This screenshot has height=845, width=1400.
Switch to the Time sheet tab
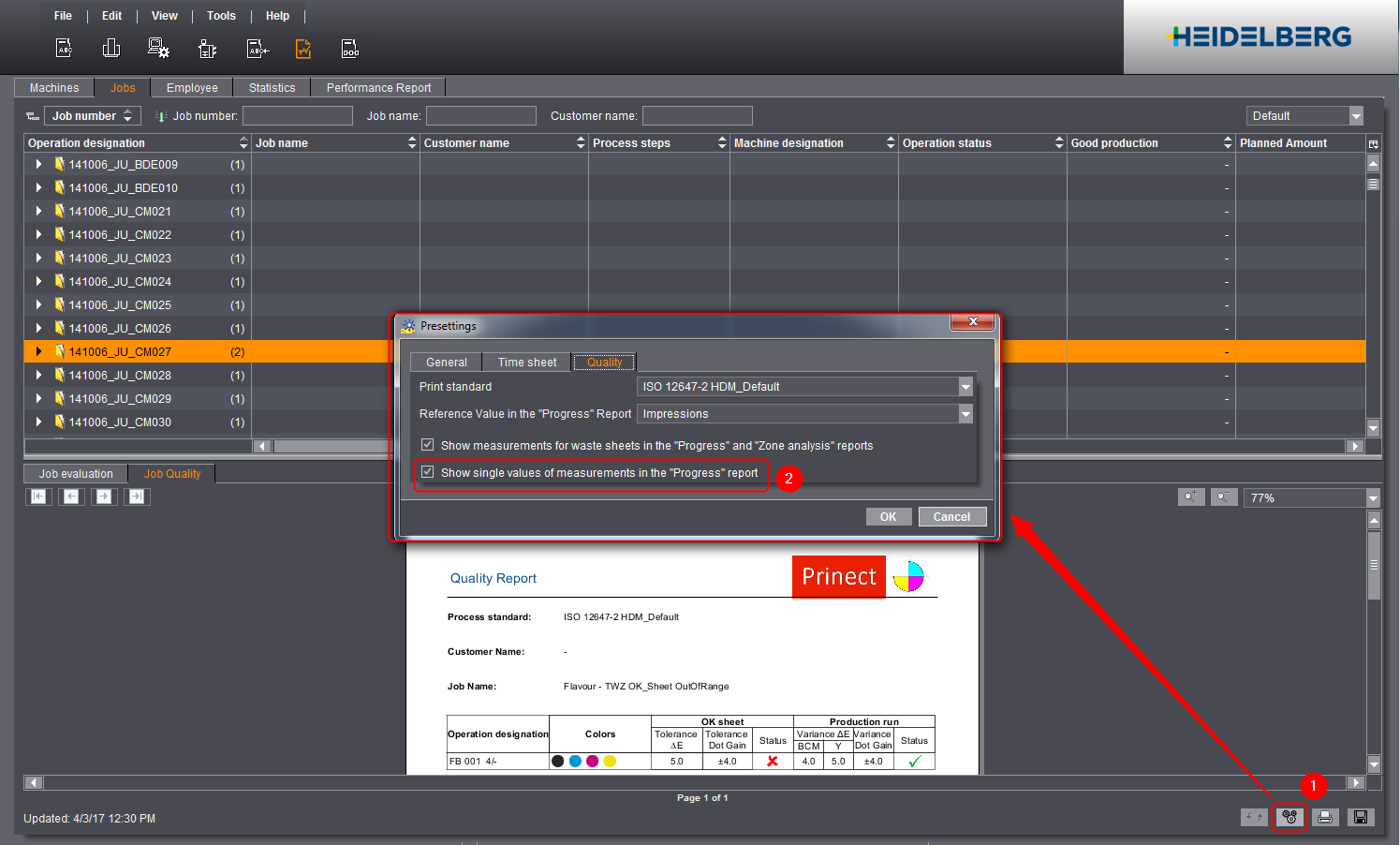(526, 363)
